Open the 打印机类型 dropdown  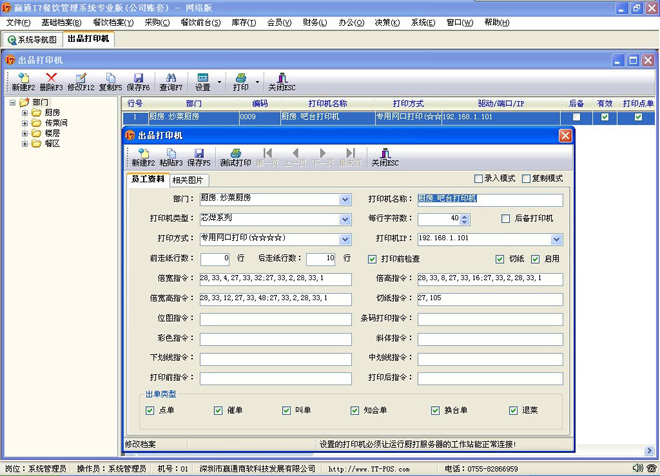click(345, 218)
